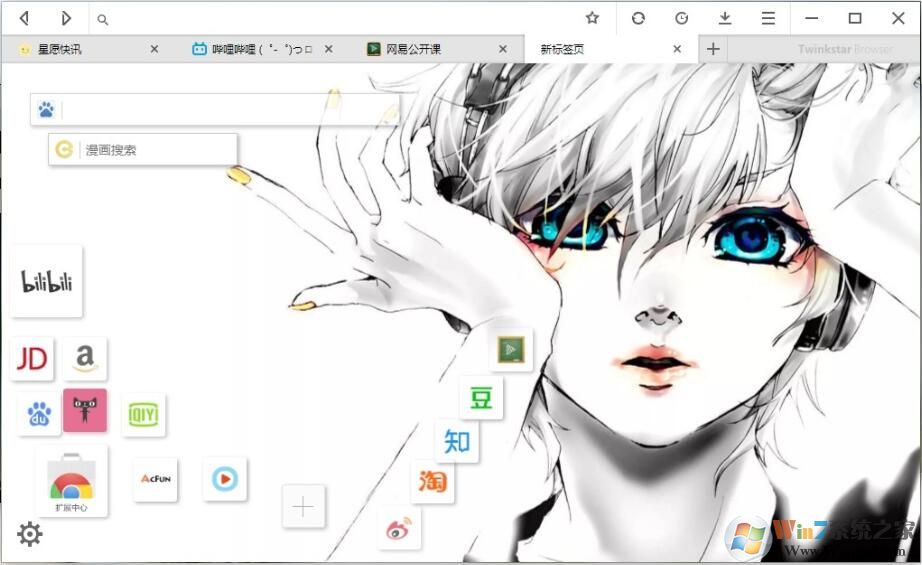Open the hamburger main menu
Image resolution: width=922 pixels, height=565 pixels.
(768, 19)
